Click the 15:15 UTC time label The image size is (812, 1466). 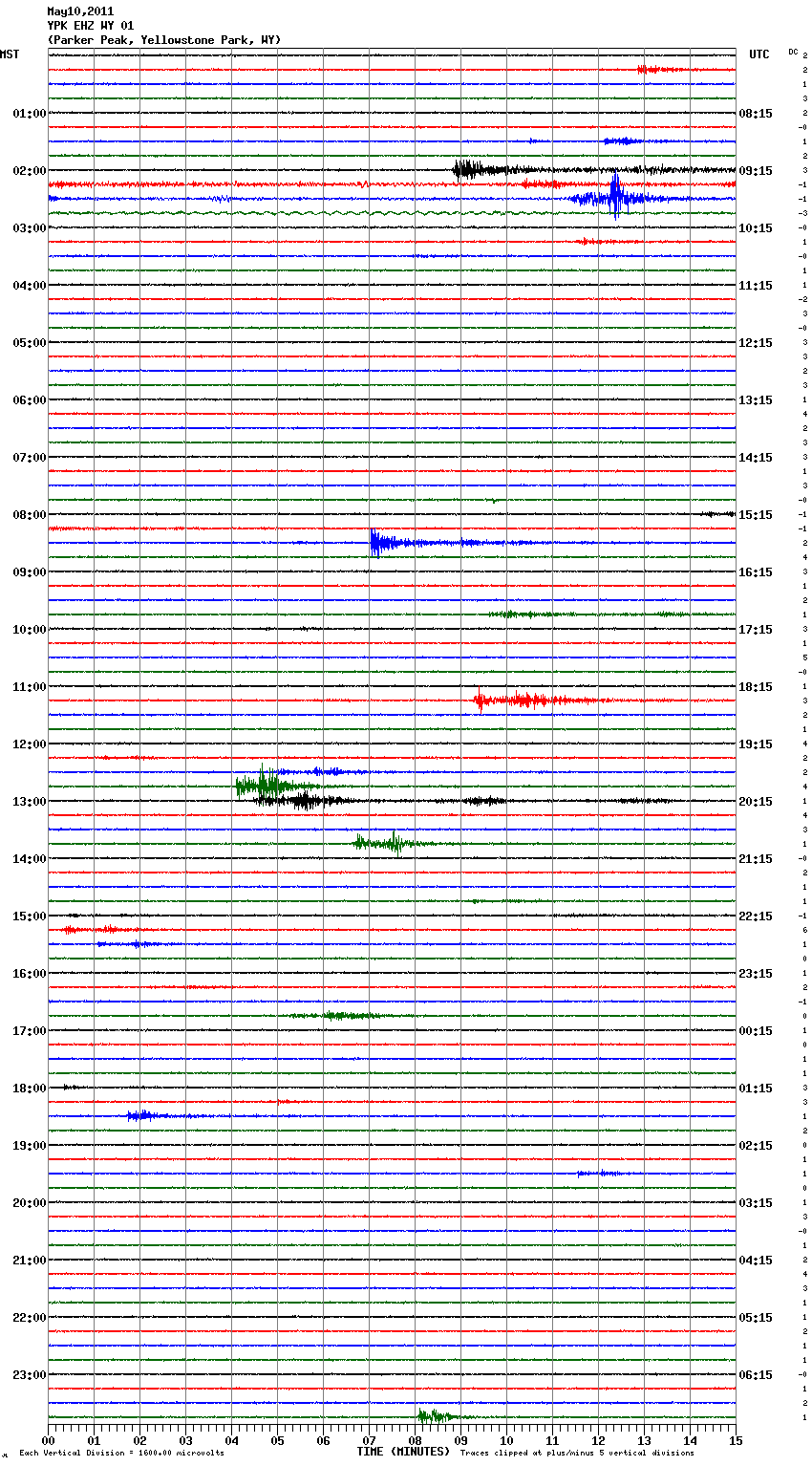(756, 515)
